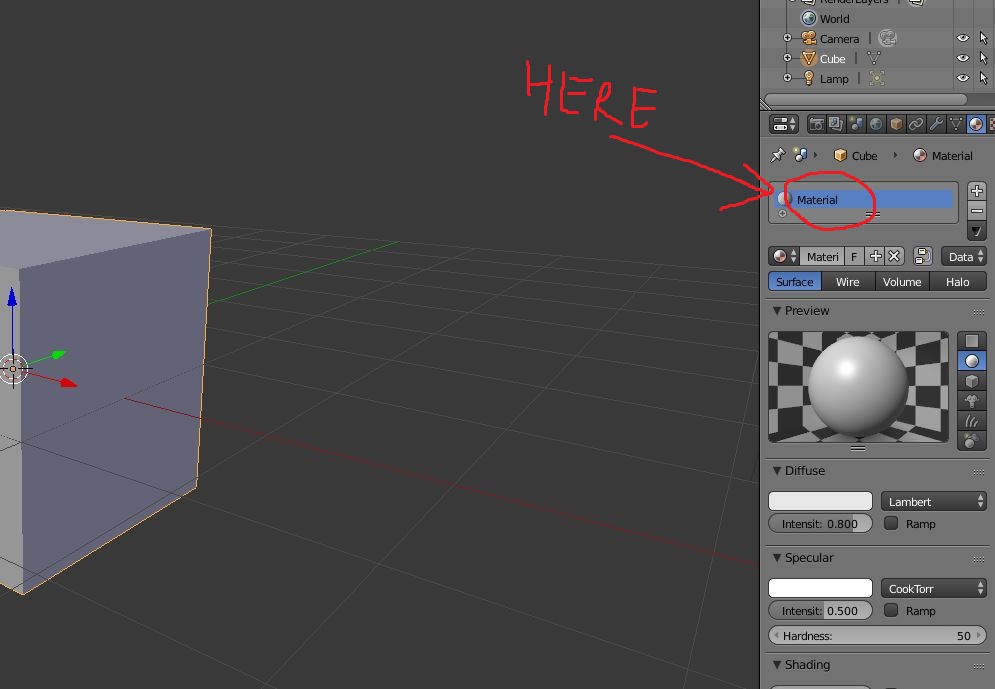995x689 pixels.
Task: Create new material with plus beside F
Action: 876,256
